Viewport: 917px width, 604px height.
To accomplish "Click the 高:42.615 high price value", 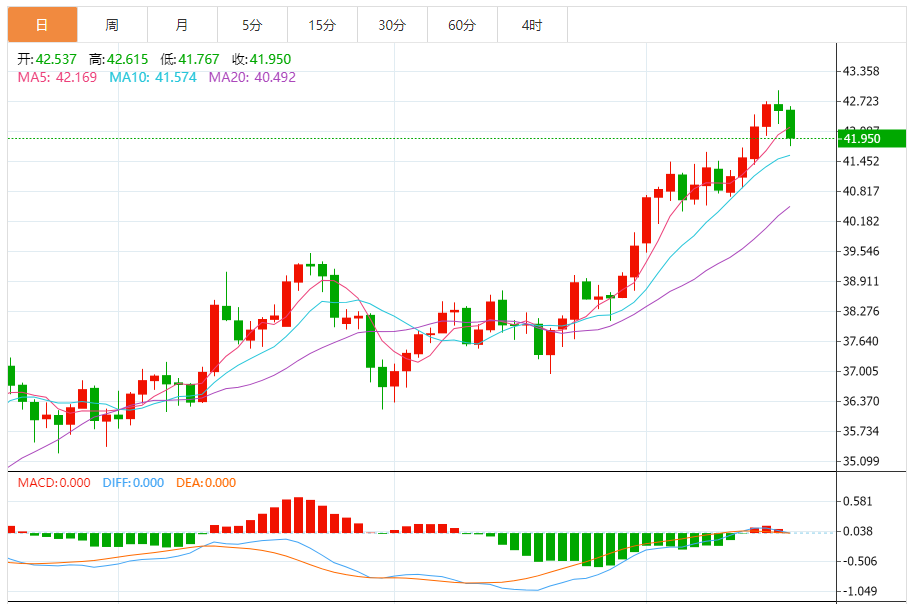I will click(119, 59).
